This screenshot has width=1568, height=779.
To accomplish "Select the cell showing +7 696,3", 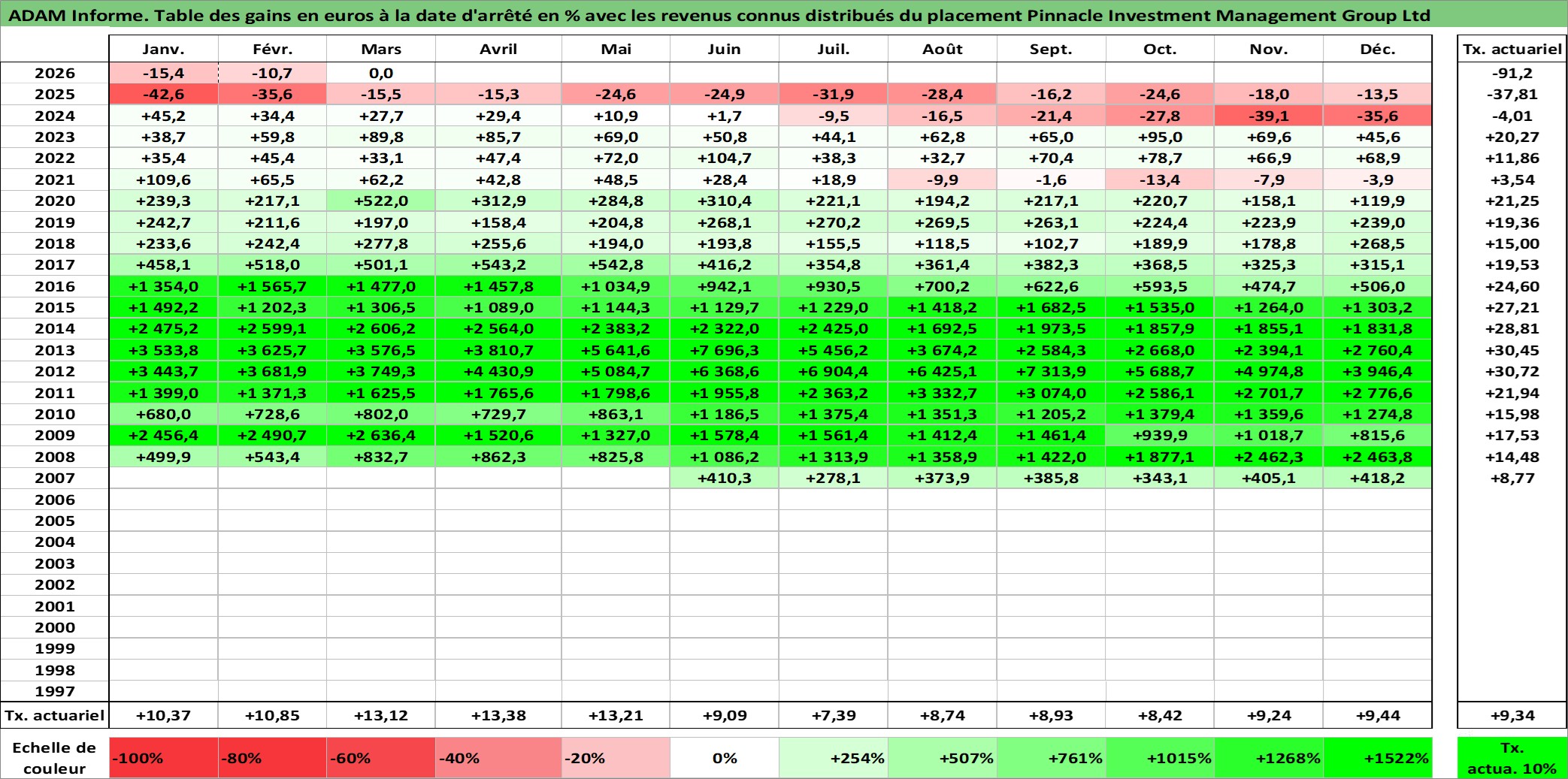I will 724,350.
